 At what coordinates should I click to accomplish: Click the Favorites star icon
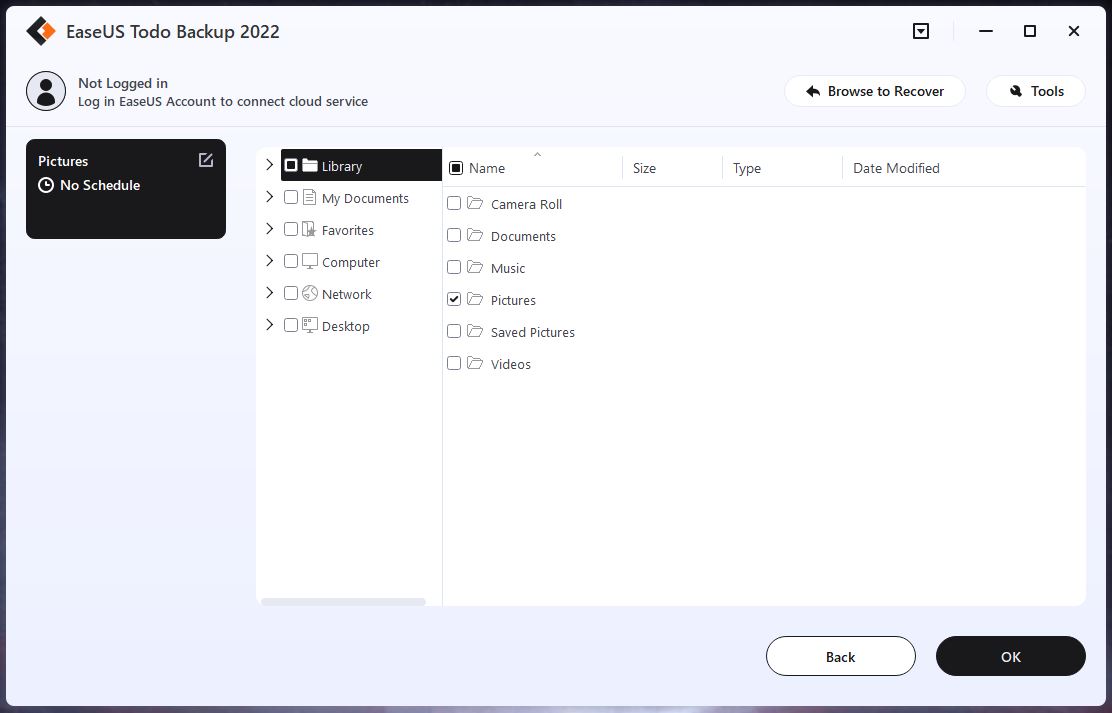(x=309, y=229)
